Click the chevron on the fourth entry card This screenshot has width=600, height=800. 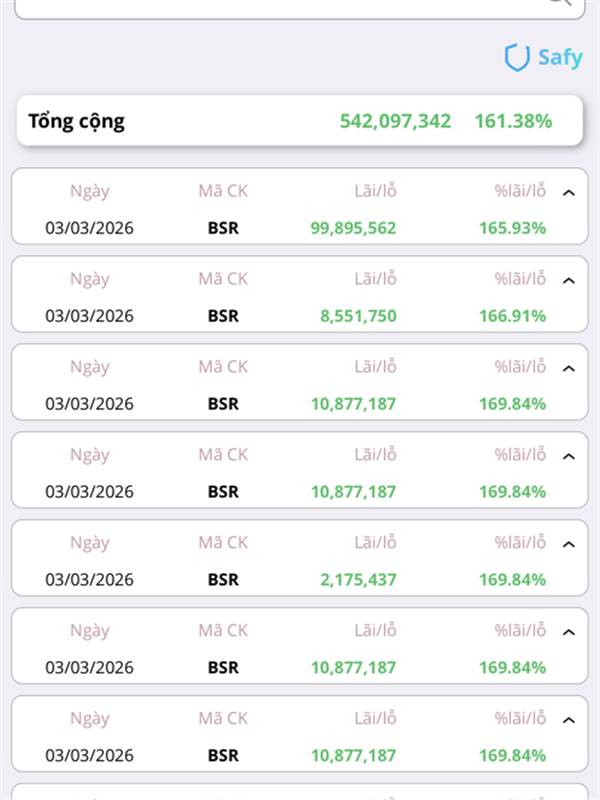coord(569,456)
